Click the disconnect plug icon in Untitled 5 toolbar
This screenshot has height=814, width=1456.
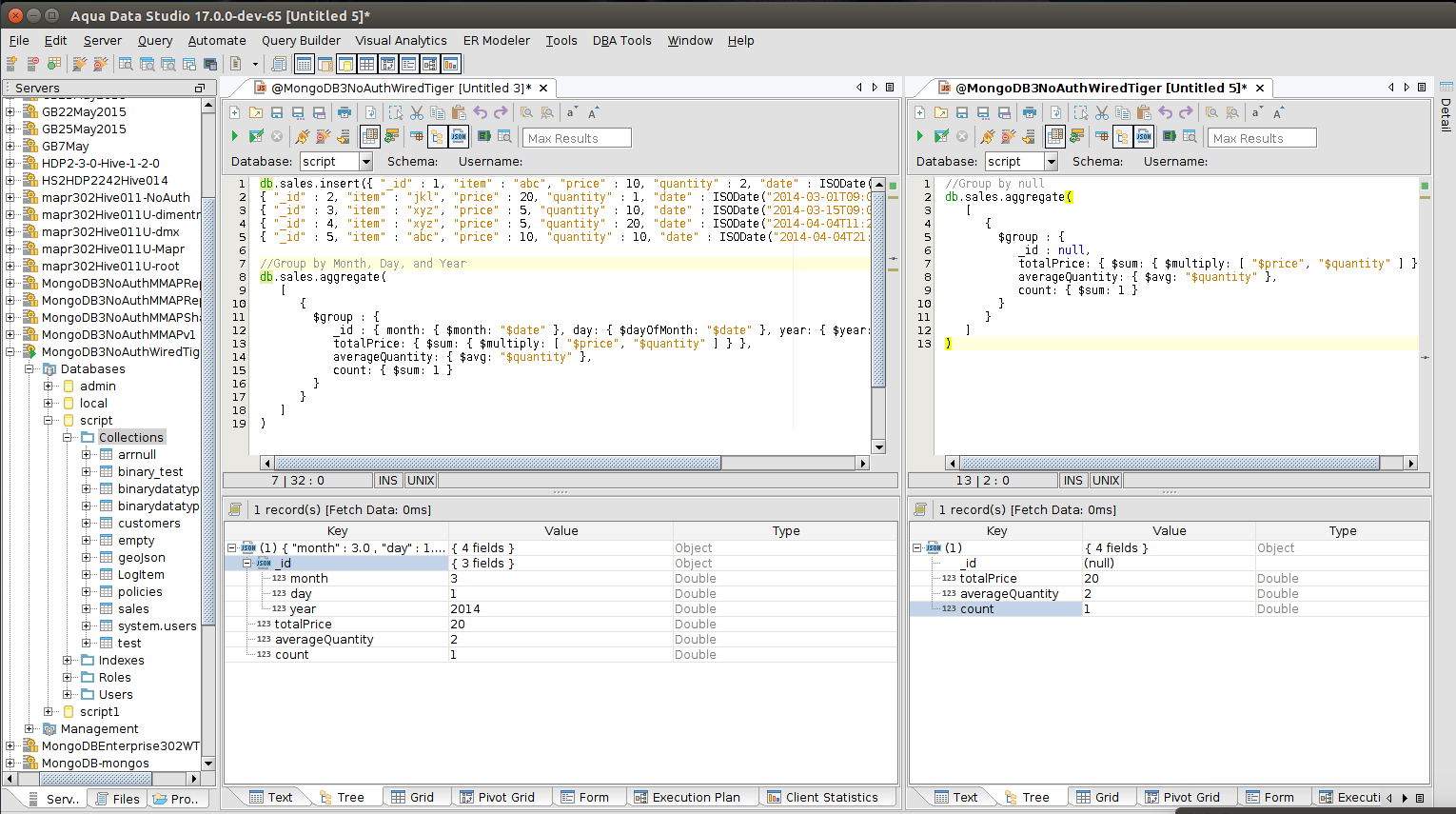1008,136
